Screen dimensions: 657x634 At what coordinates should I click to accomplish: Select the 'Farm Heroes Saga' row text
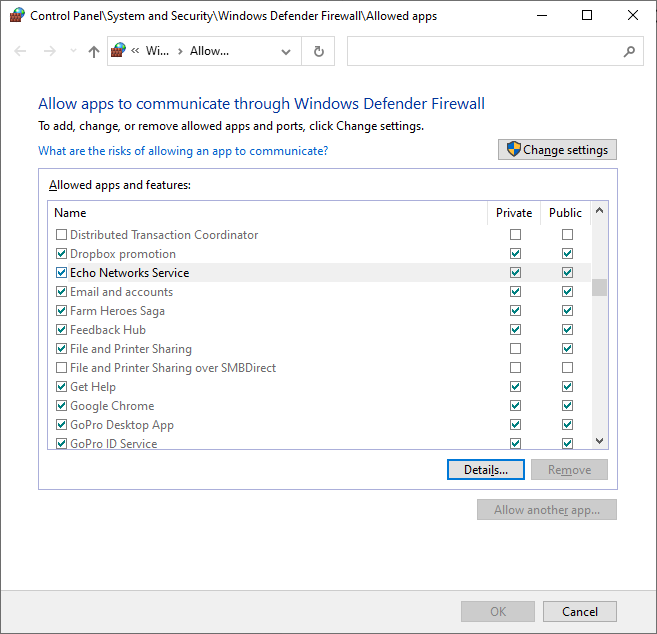point(117,311)
